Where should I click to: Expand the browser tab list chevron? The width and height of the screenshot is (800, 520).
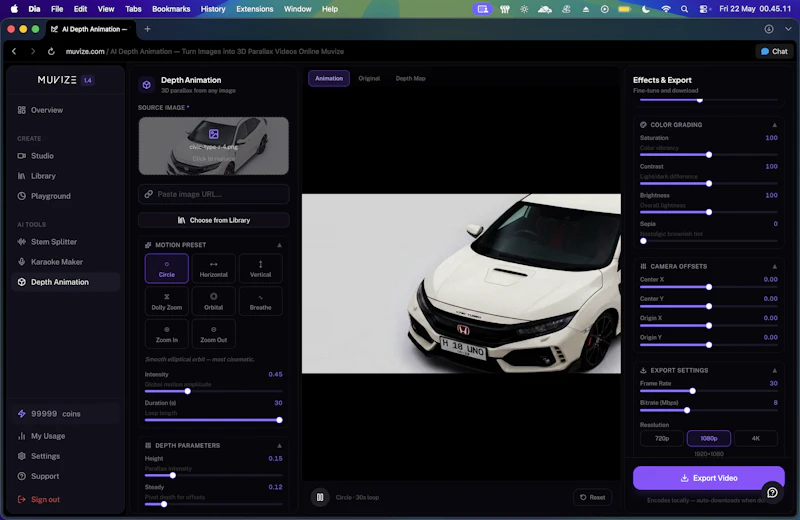tap(788, 29)
